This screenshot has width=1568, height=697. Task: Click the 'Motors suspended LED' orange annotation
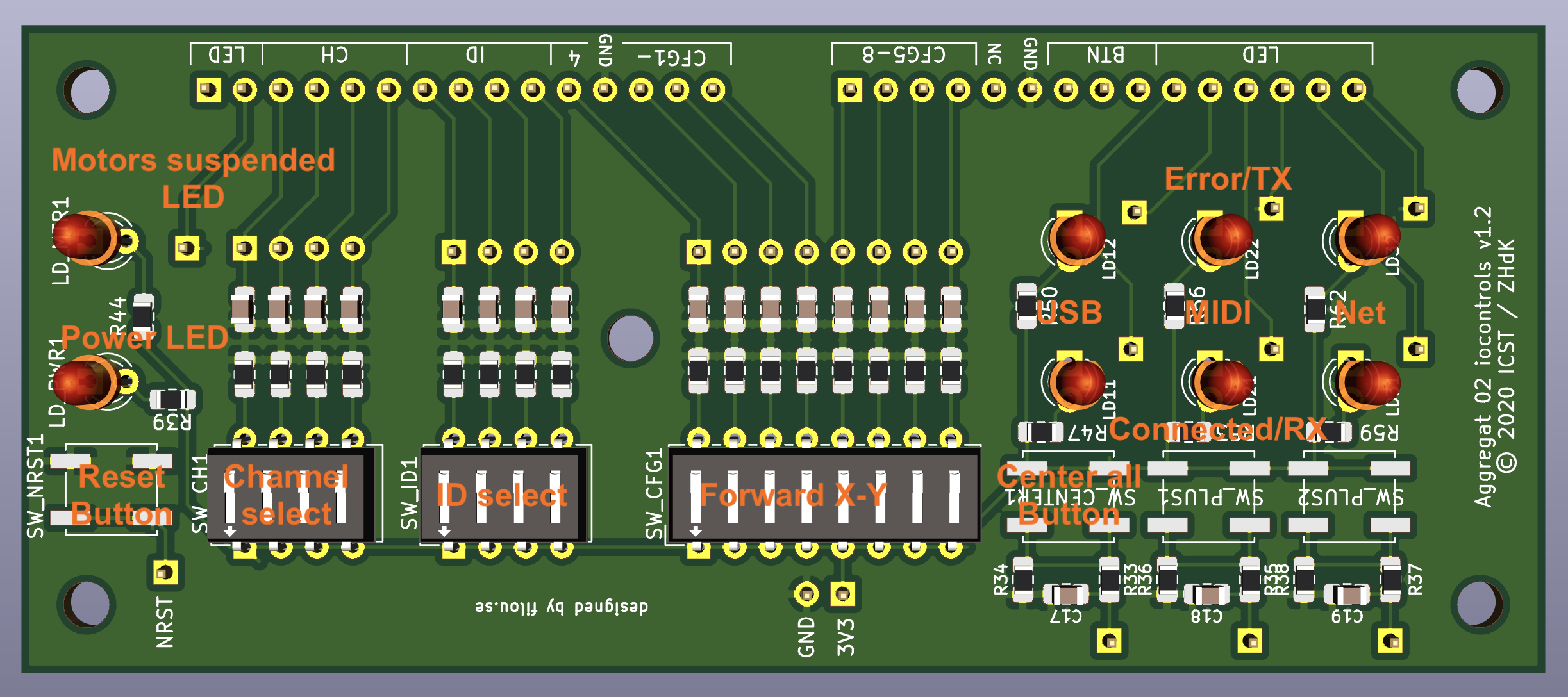point(194,178)
